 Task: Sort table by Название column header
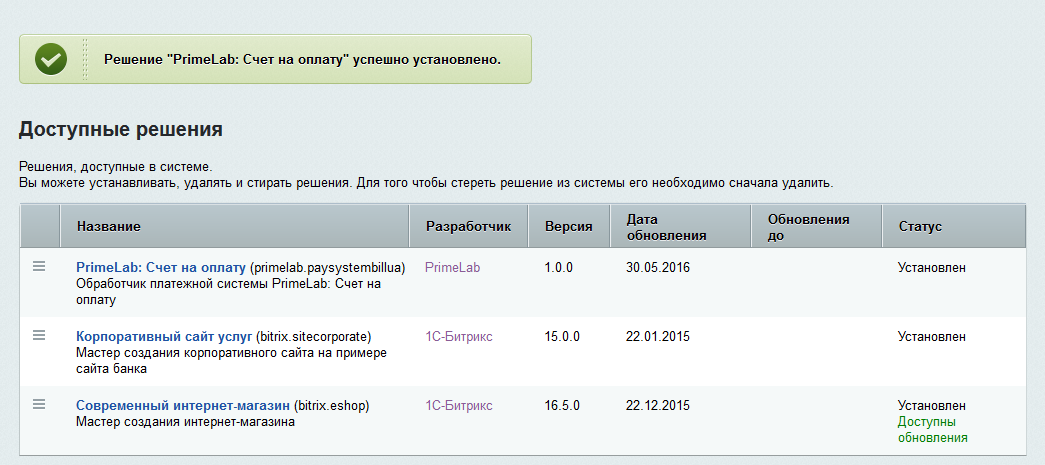[108, 227]
